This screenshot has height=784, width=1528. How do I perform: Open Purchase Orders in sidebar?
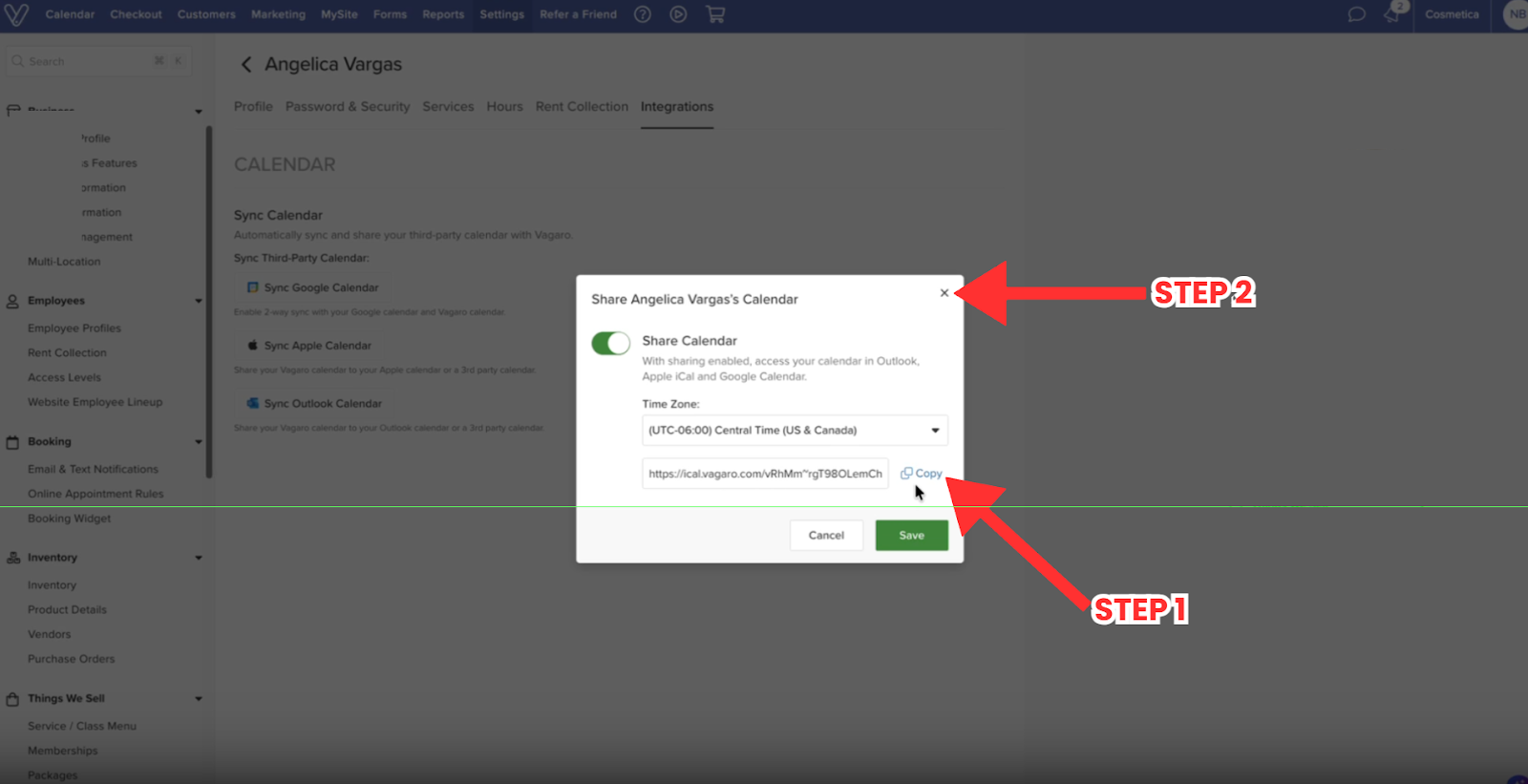(x=71, y=660)
